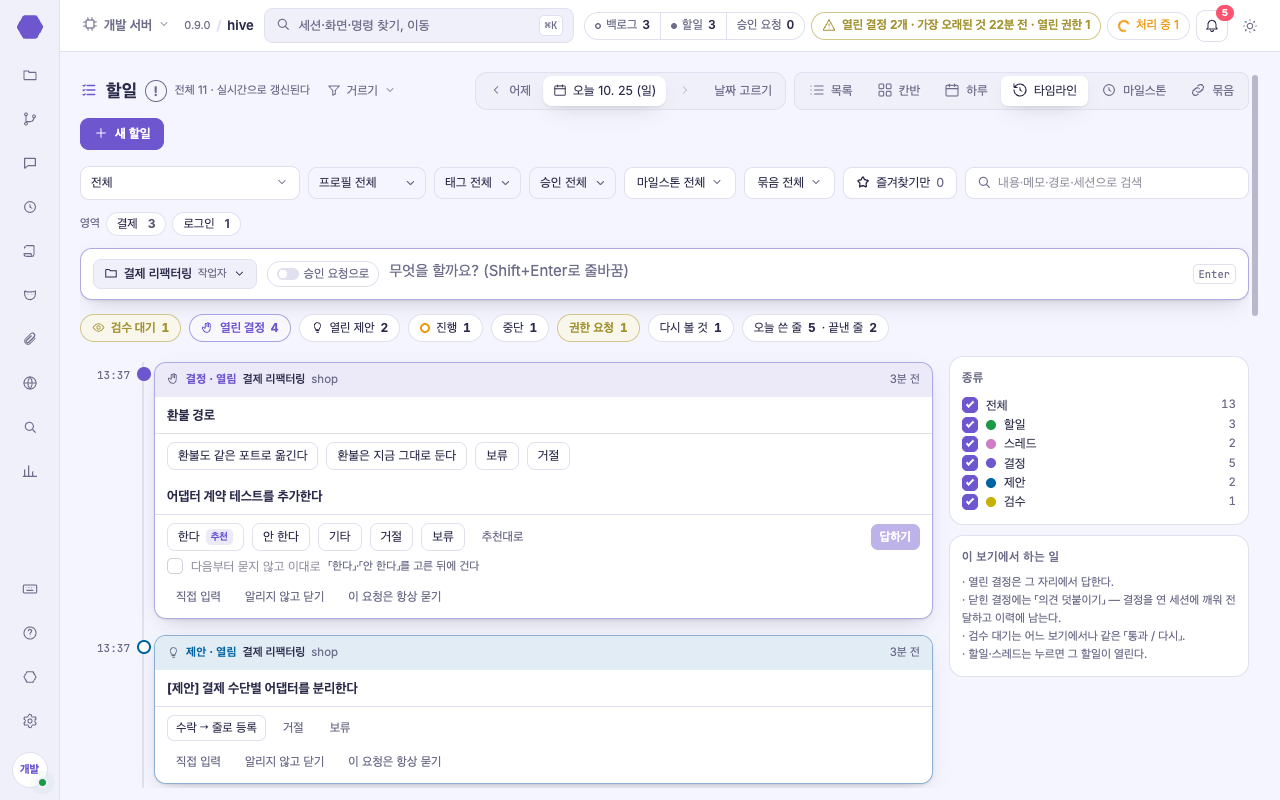Screen dimensions: 1280x800
Task: Open the question mark help icon
Action: tap(30, 633)
